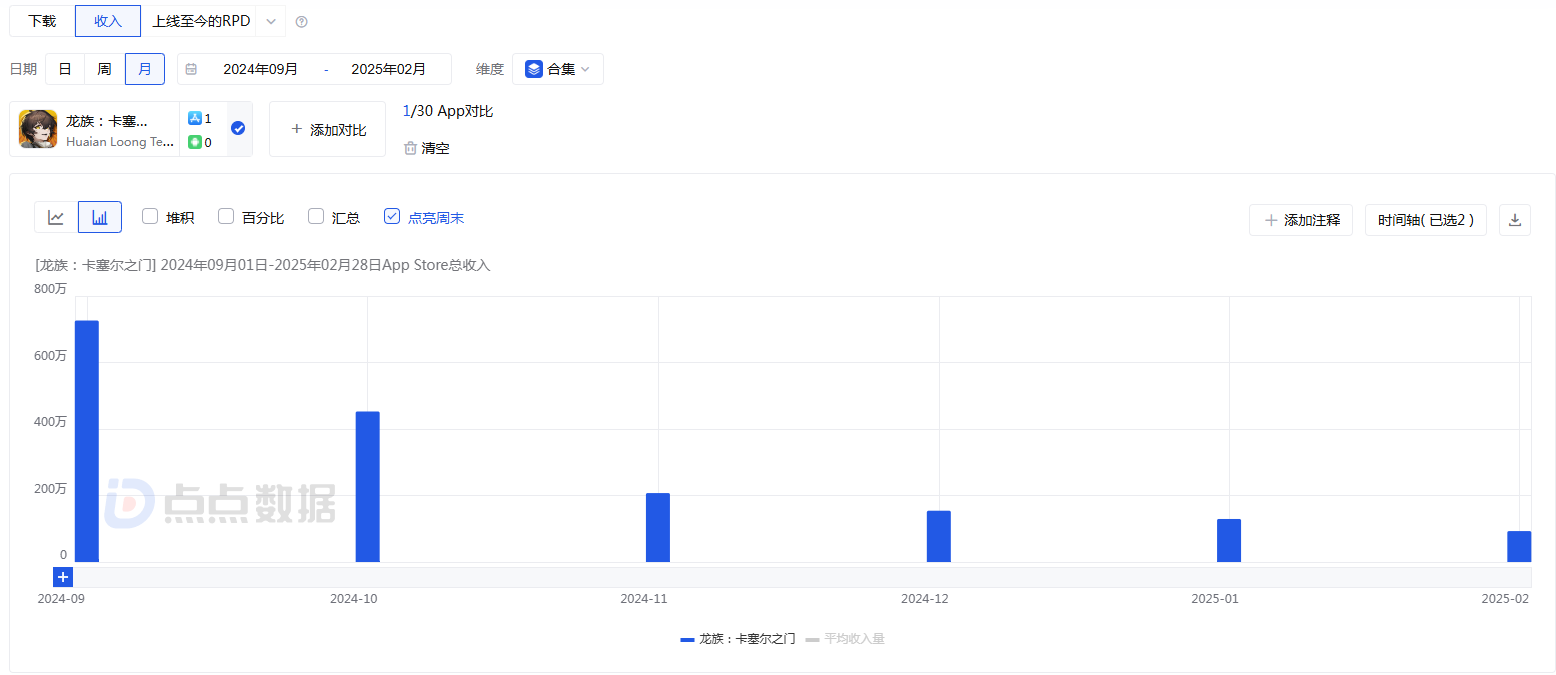Select the bar chart view icon
This screenshot has width=1556, height=675.
click(x=100, y=217)
